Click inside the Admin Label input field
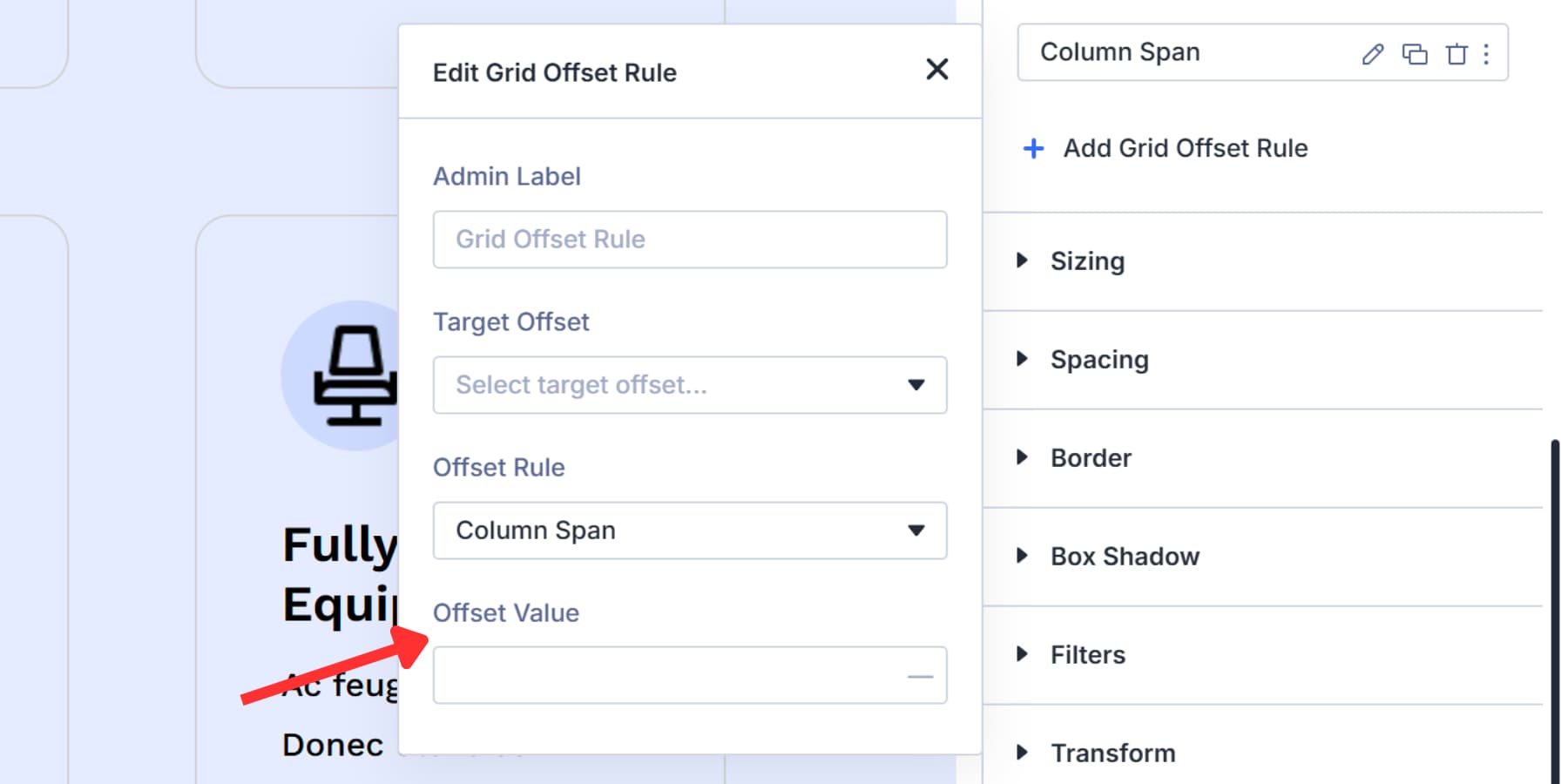Viewport: 1568px width, 784px height. [x=689, y=240]
